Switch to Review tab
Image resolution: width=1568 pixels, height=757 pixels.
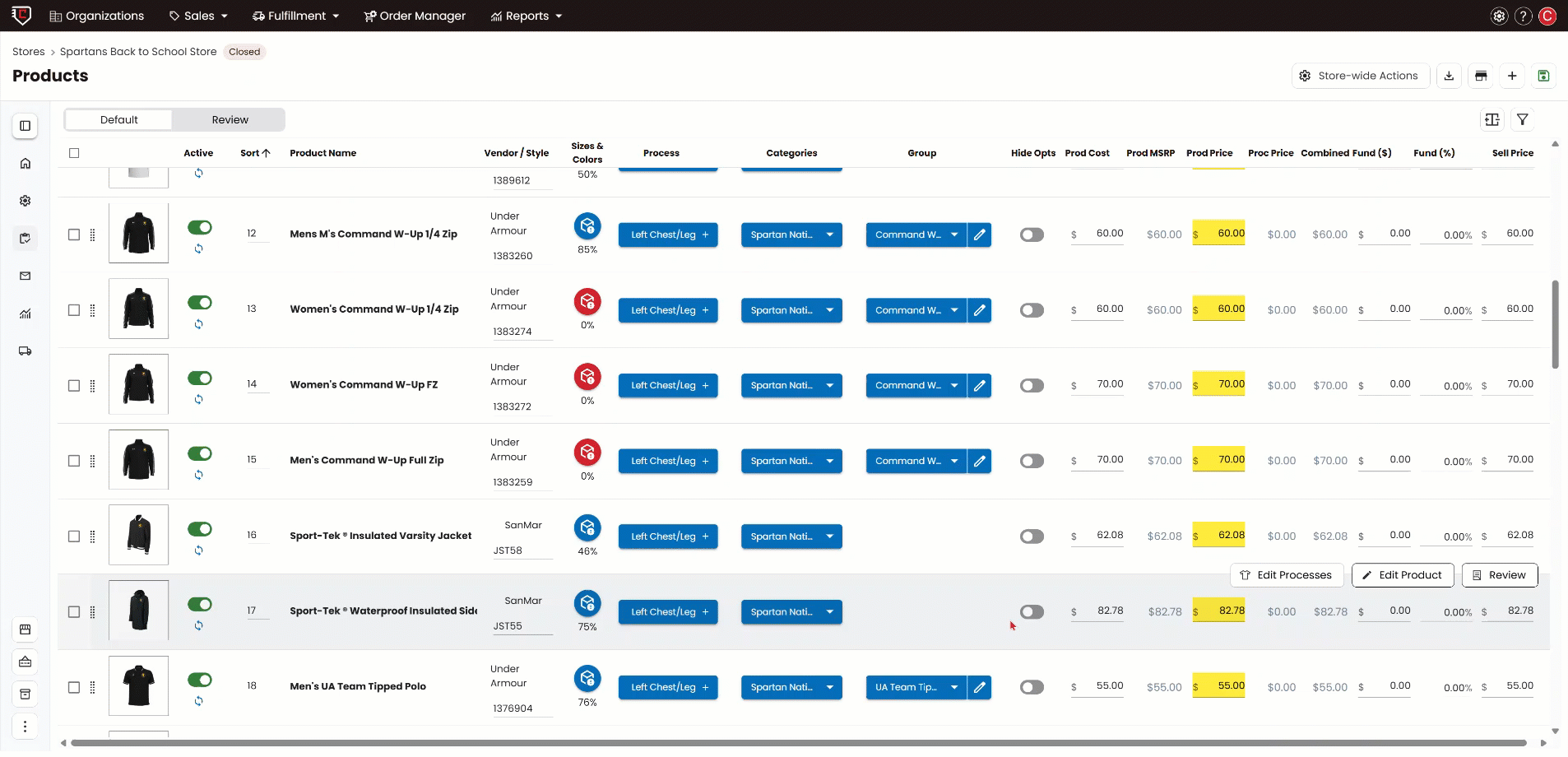pos(230,120)
